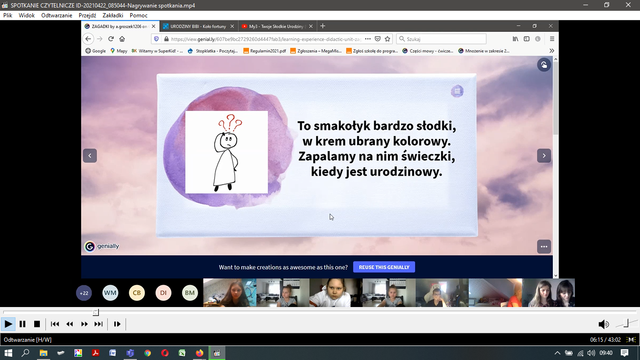This screenshot has height=360, width=640.
Task: Click the genially logo link
Action: tap(102, 246)
